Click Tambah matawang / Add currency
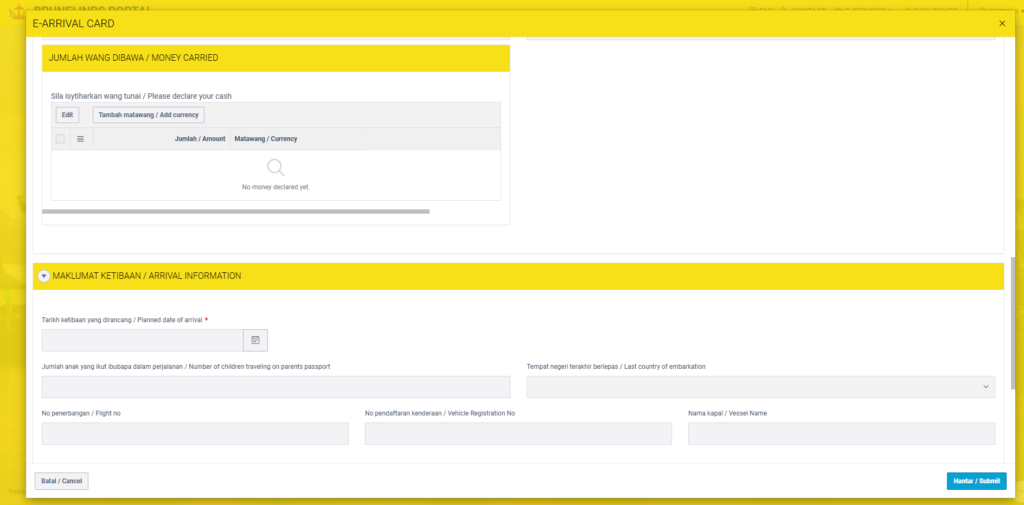This screenshot has width=1024, height=505. pyautogui.click(x=148, y=115)
